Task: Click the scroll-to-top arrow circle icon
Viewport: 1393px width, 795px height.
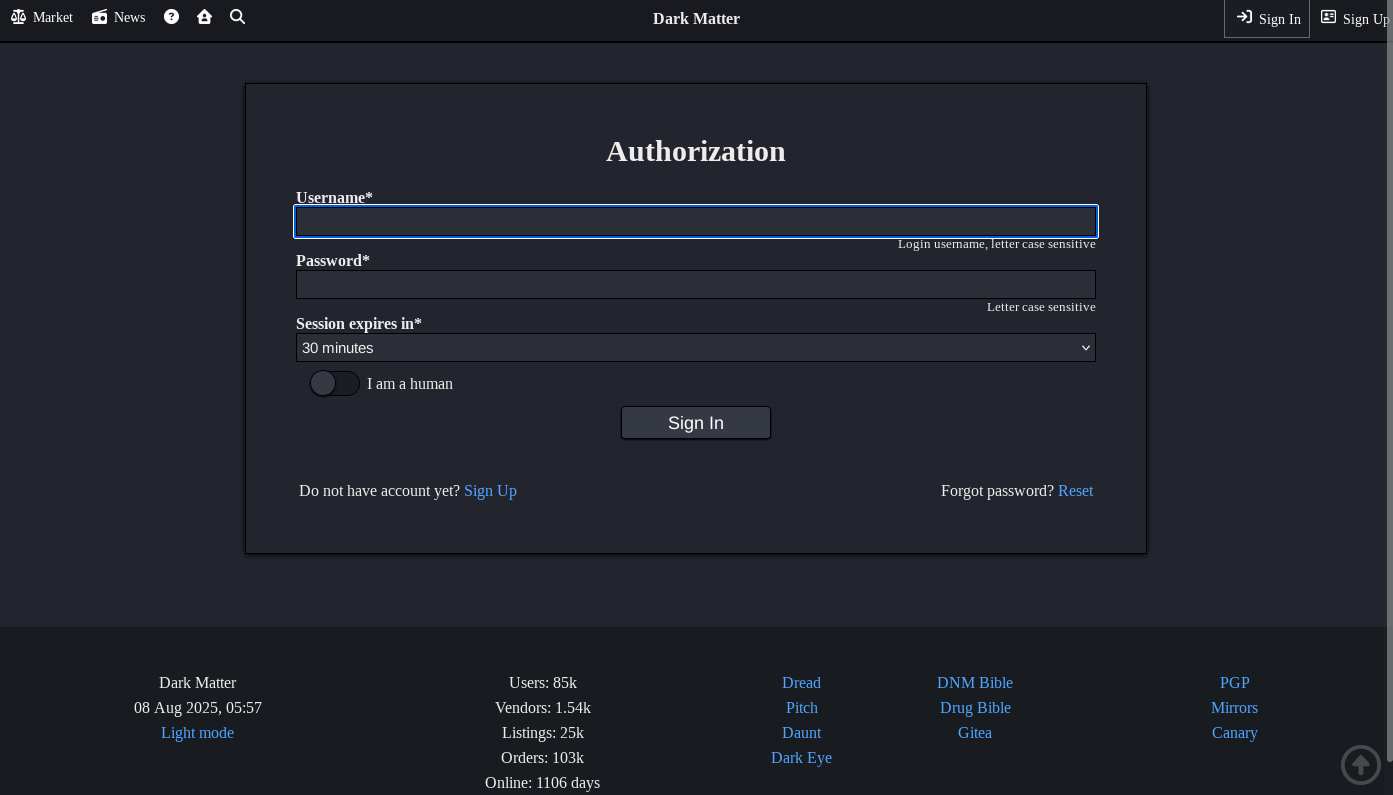Action: tap(1360, 765)
